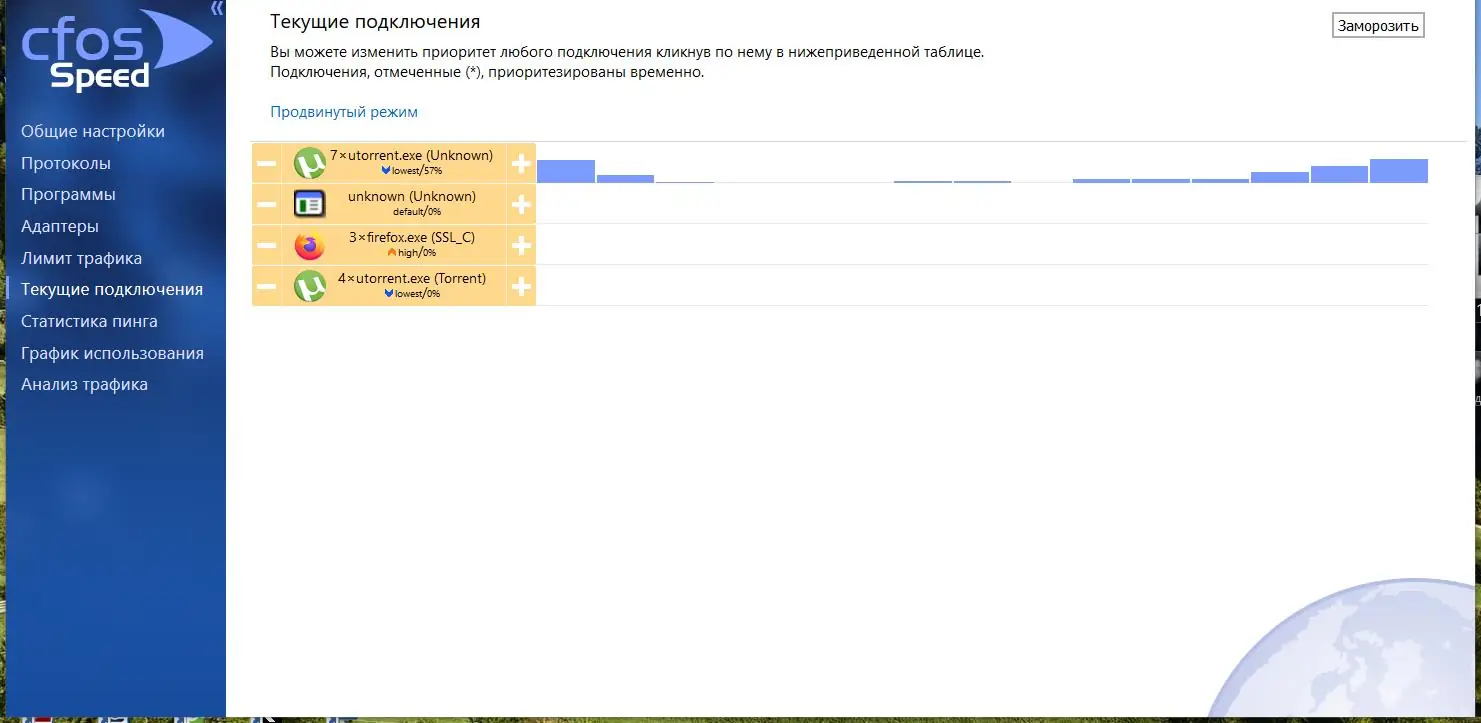
Task: Select the 4×utorrent.exe (Torrent) connection label
Action: point(412,279)
